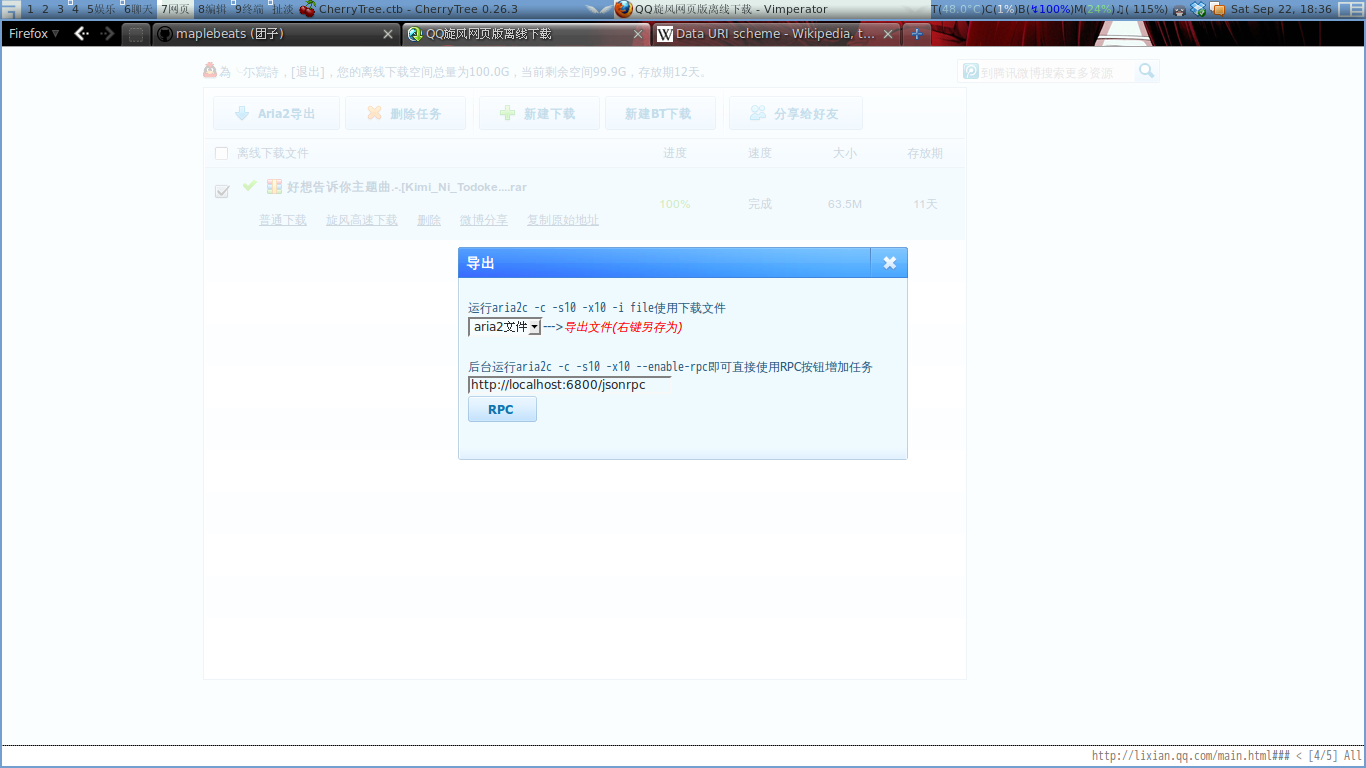
Task: Click the 删除 link under the rar file
Action: [429, 220]
